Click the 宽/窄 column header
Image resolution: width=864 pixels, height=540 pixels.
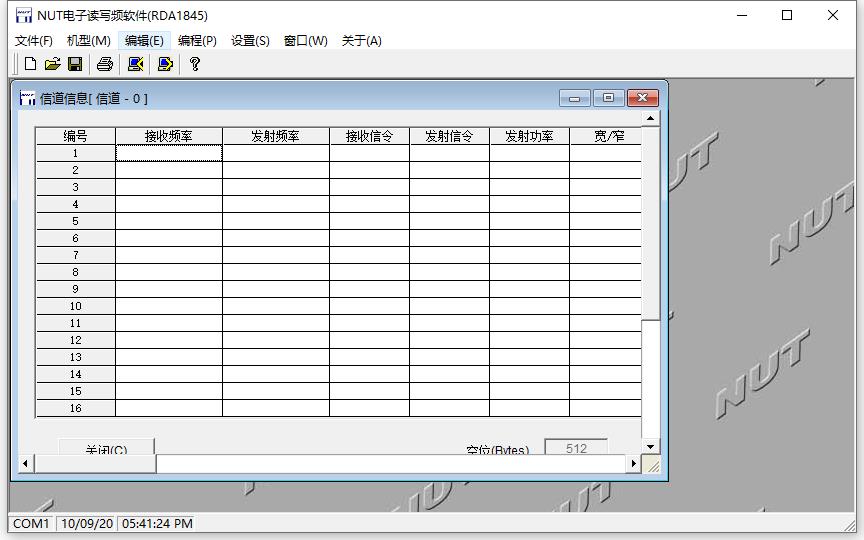click(x=606, y=136)
